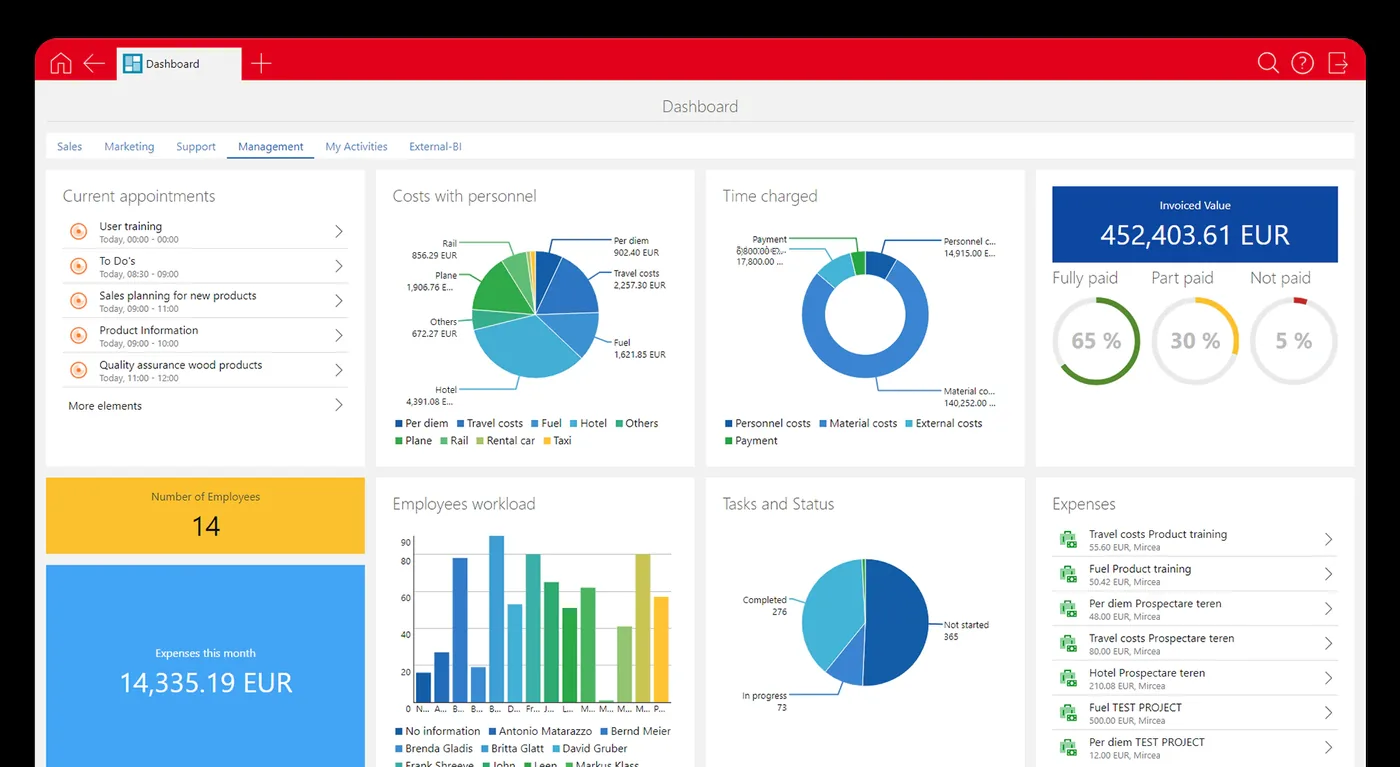This screenshot has height=767, width=1400.
Task: Toggle Antonio Matarazzo legend in workload chart
Action: coord(538,731)
